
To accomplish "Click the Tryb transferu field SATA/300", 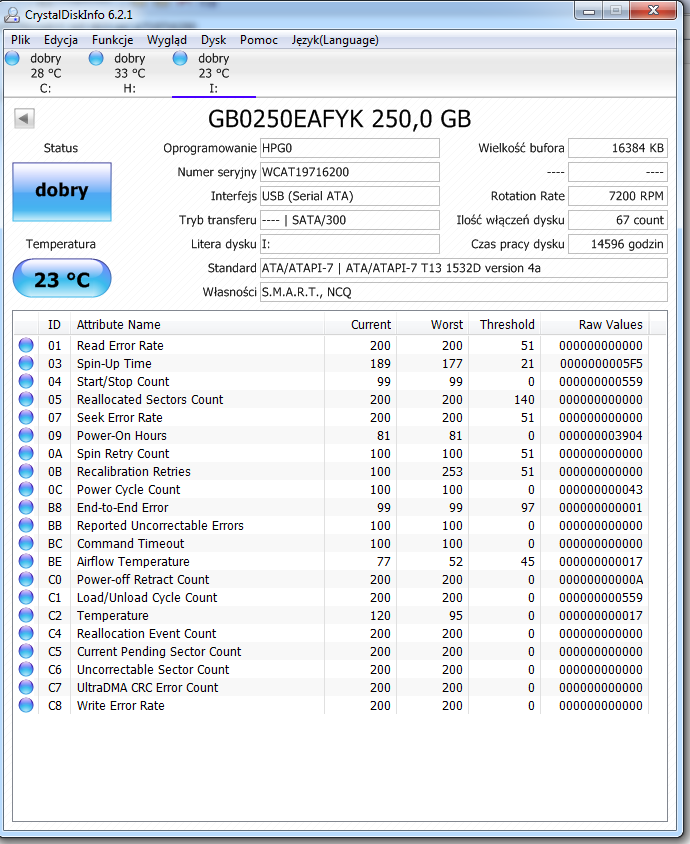I will (x=350, y=220).
